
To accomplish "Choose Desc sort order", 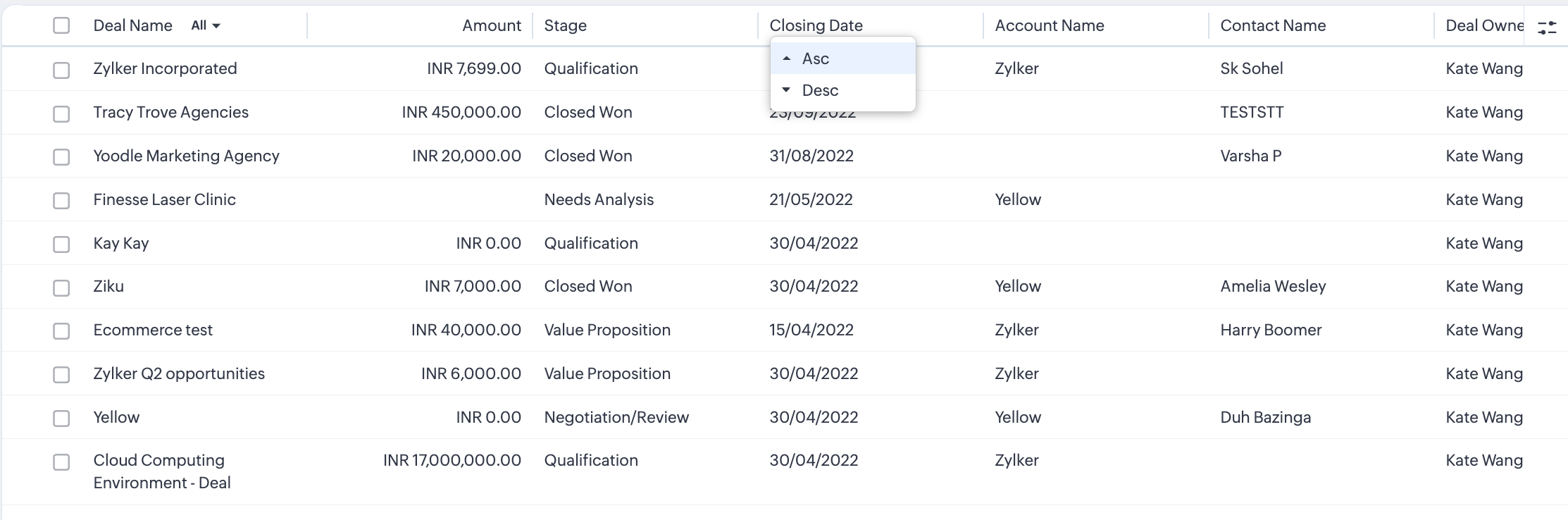I will [820, 90].
